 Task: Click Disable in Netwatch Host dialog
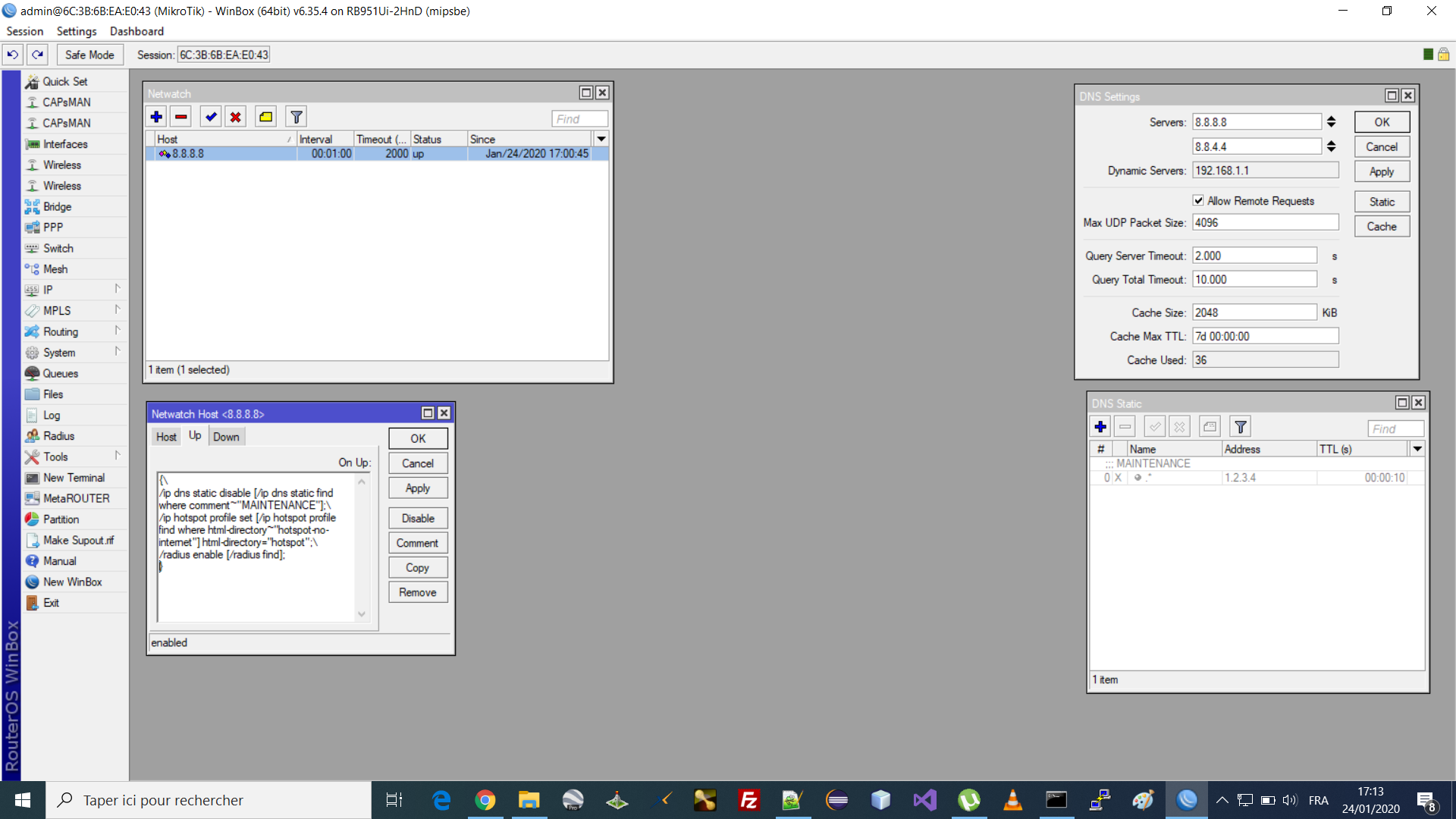[x=418, y=519]
